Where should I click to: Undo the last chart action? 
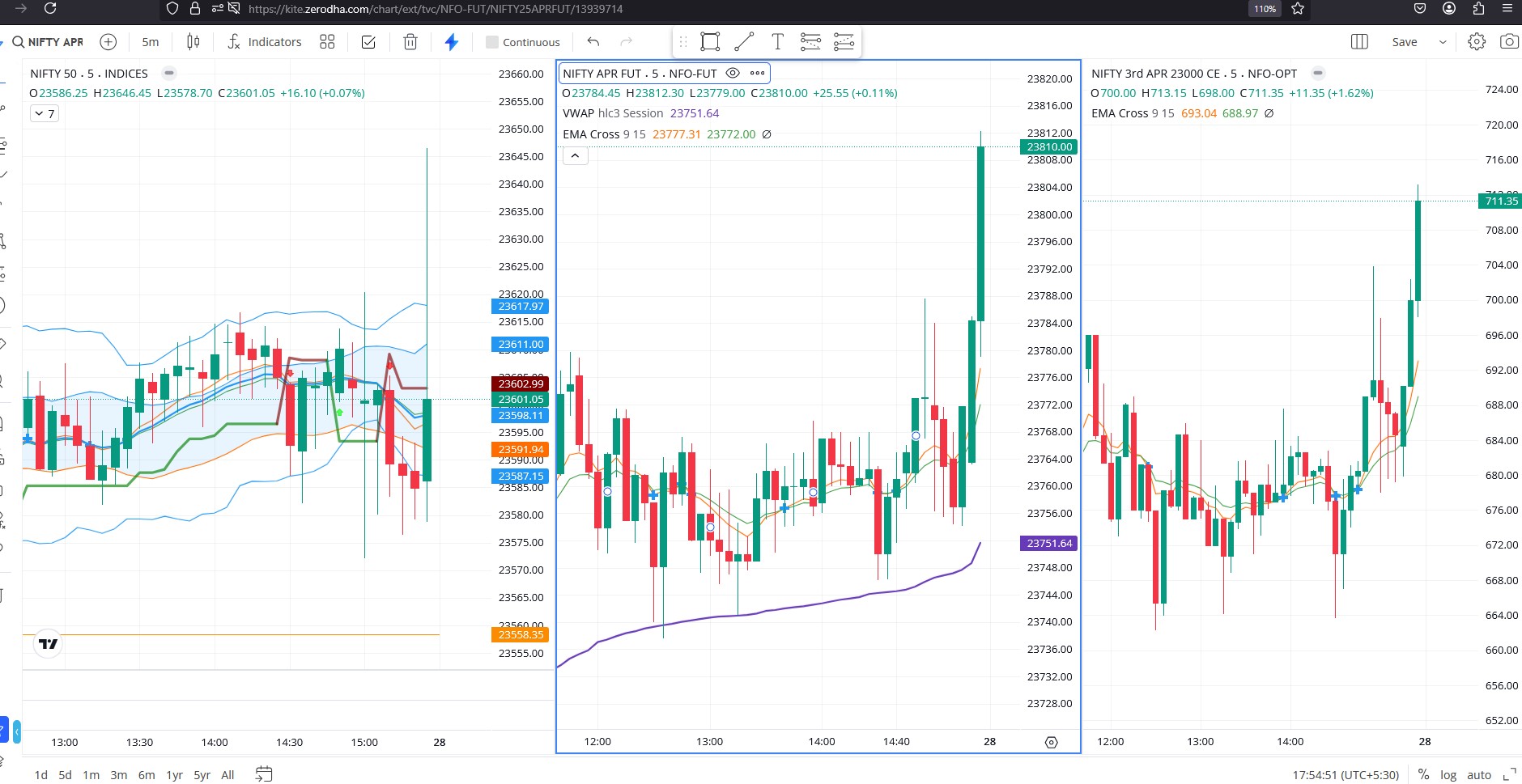point(593,42)
